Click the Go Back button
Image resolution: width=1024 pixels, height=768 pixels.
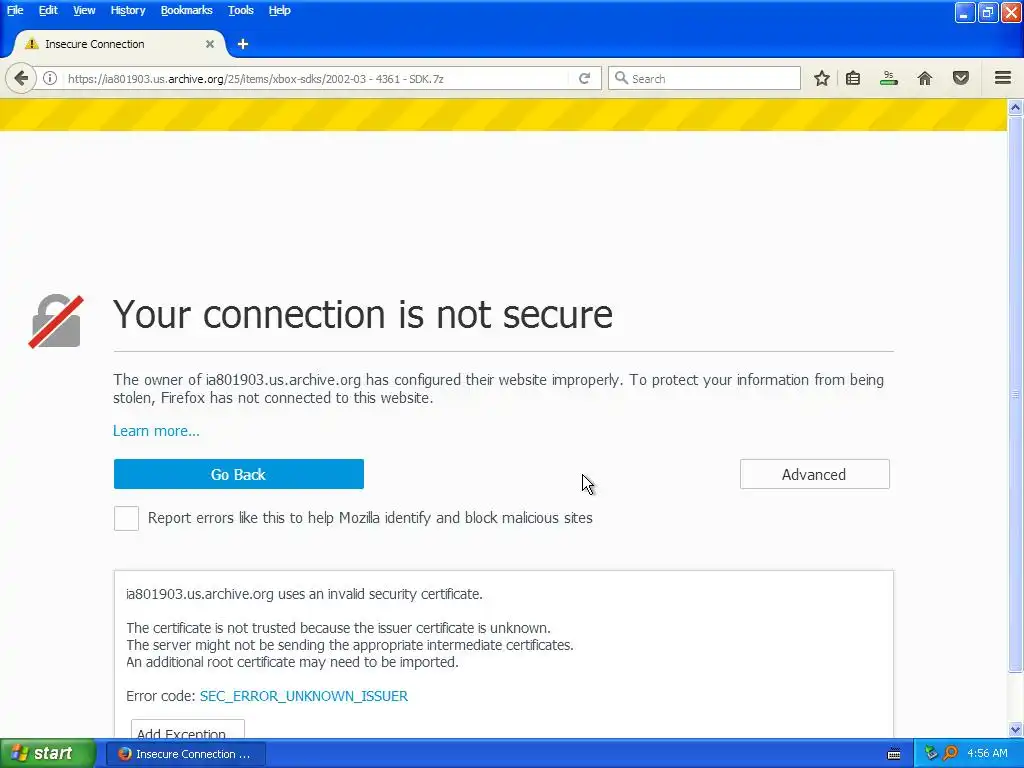[238, 474]
